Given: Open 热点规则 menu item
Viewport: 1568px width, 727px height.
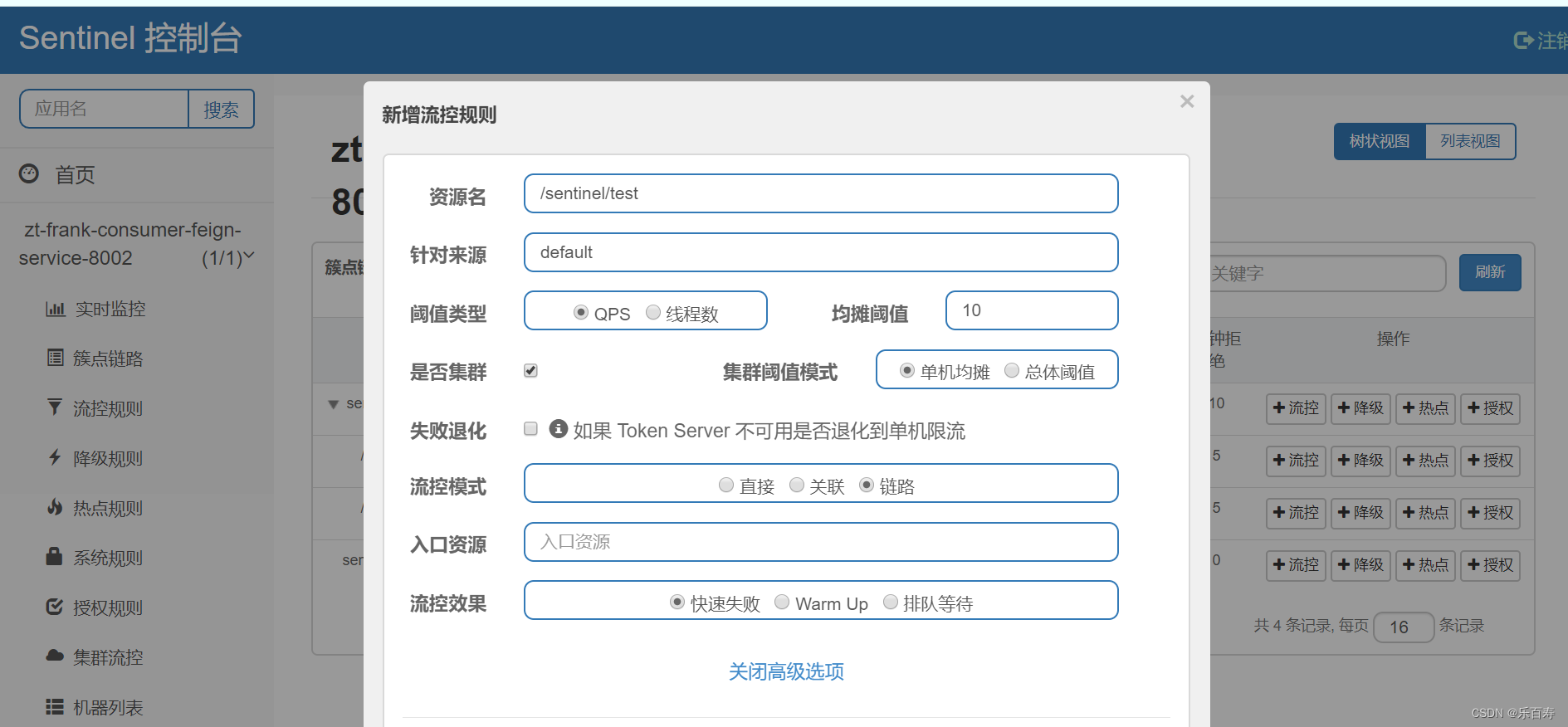Looking at the screenshot, I should pos(108,508).
